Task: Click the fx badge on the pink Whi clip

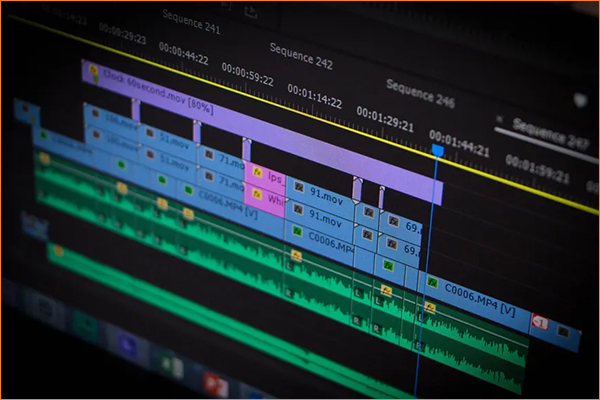Action: click(257, 194)
